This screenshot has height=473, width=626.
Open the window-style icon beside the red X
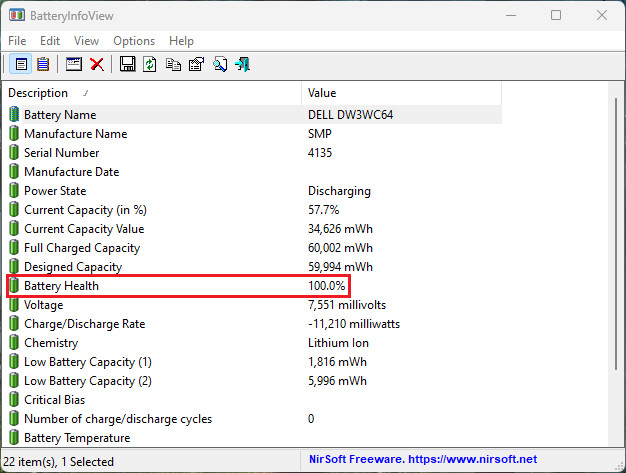coord(74,64)
